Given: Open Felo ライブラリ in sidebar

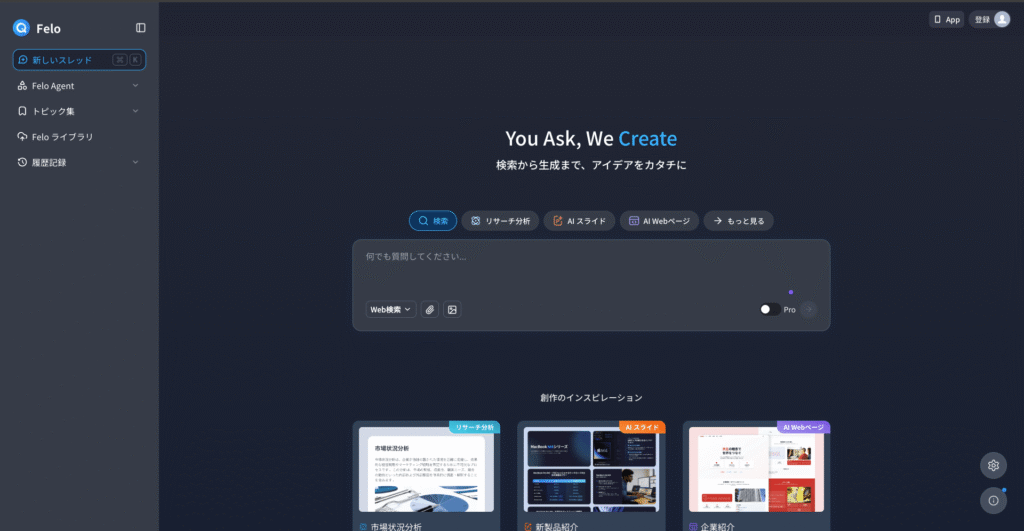Looking at the screenshot, I should tap(62, 137).
